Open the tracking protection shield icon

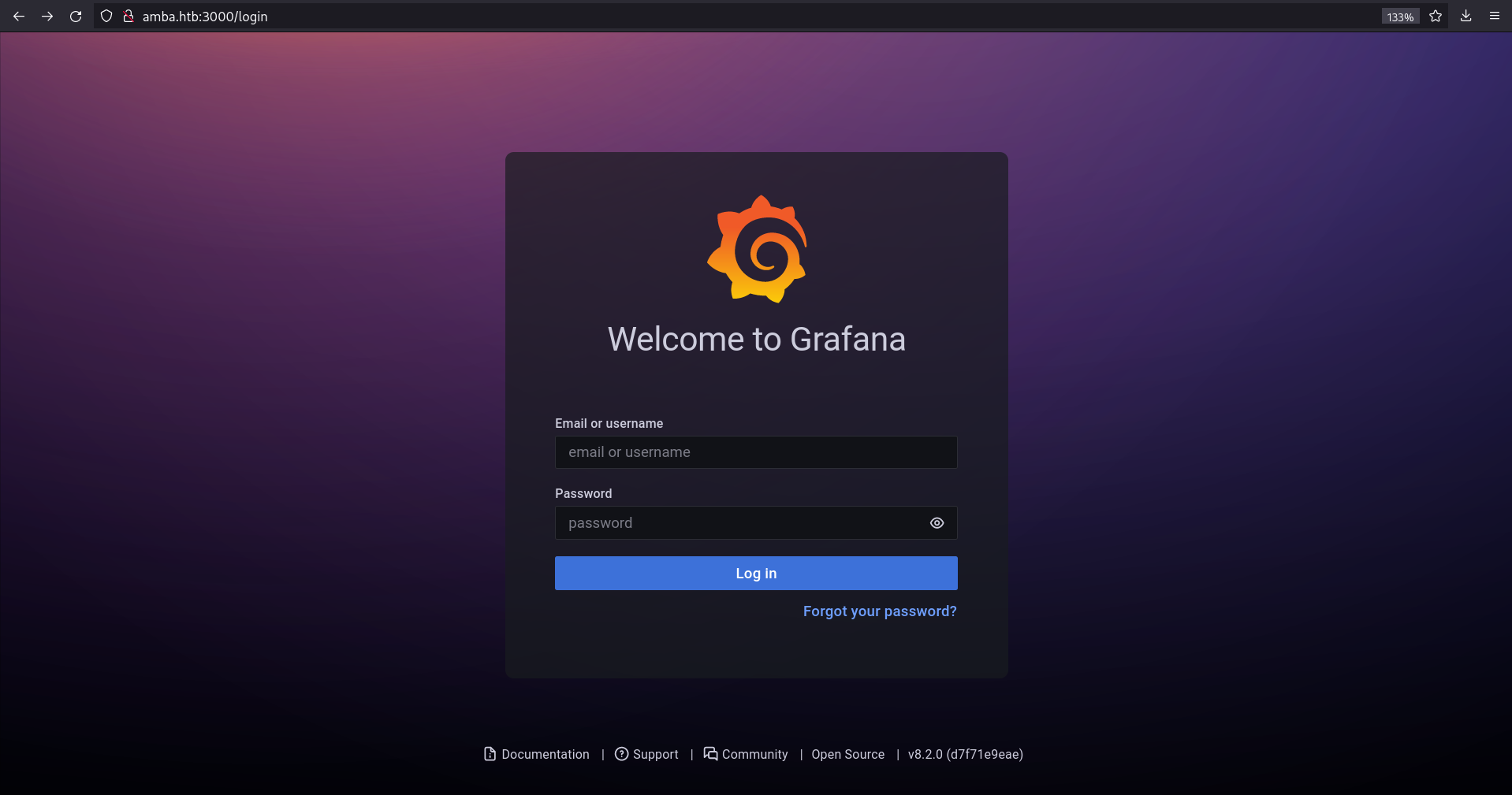106,16
